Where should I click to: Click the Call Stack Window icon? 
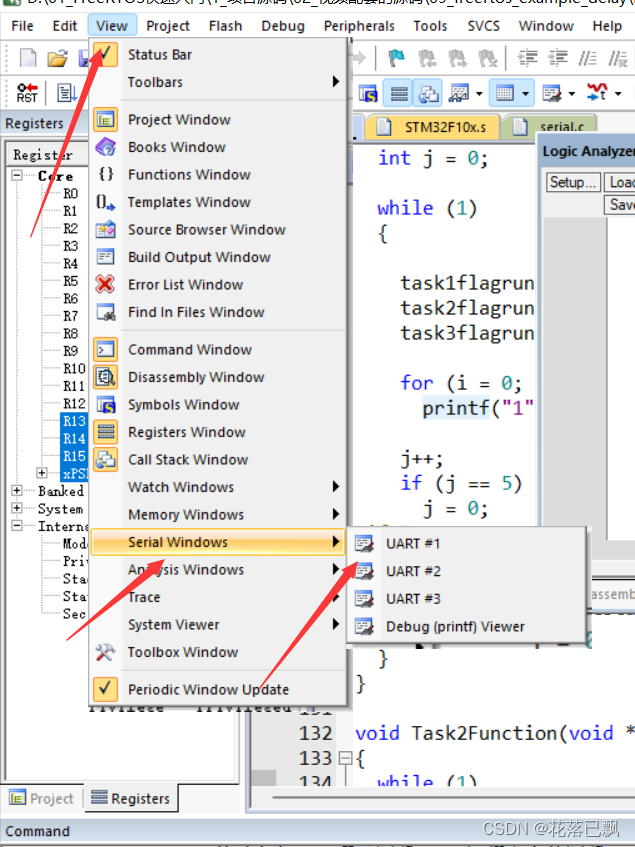coord(105,460)
